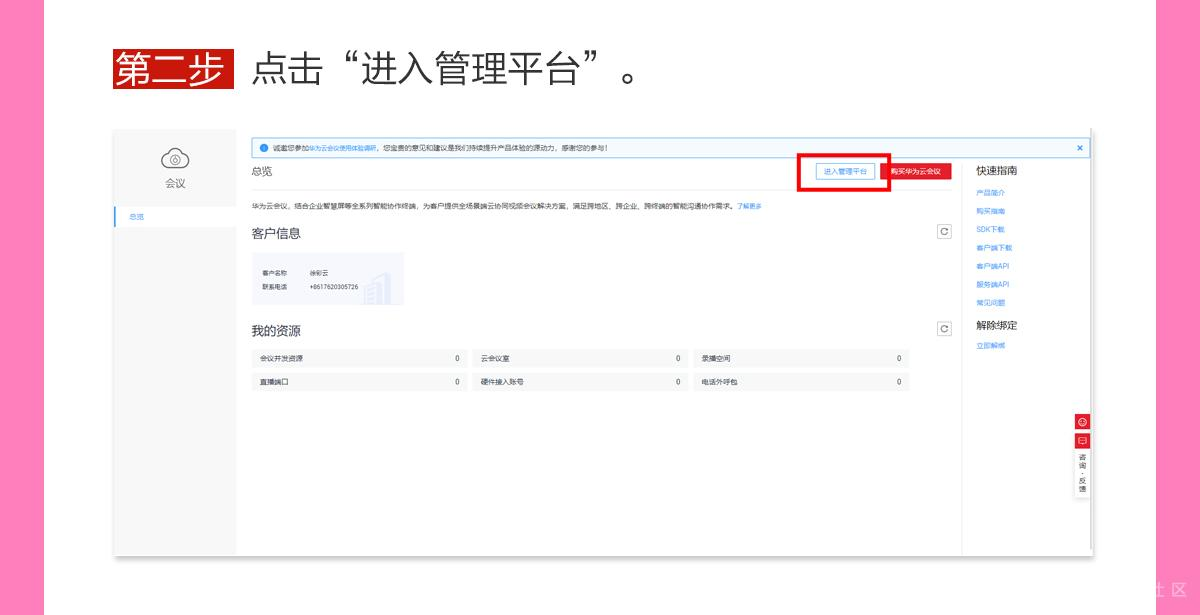Screen dimensions: 1200x615
Task: Click the 快速指南 heading
Action: coord(997,170)
